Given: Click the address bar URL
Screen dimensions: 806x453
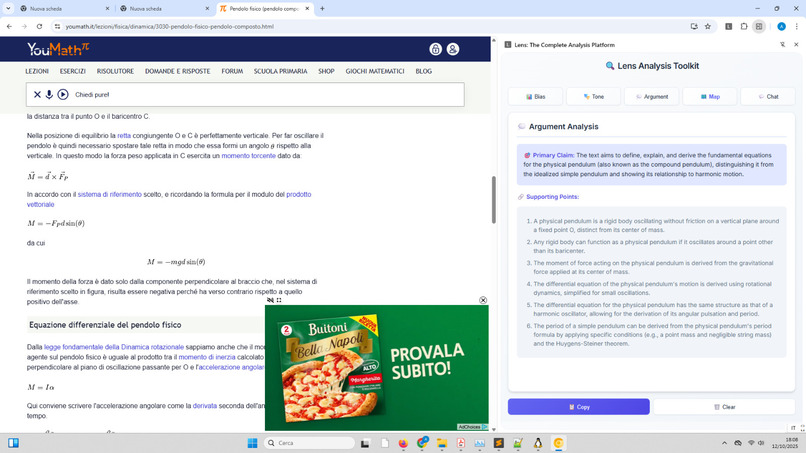Looking at the screenshot, I should pos(170,26).
